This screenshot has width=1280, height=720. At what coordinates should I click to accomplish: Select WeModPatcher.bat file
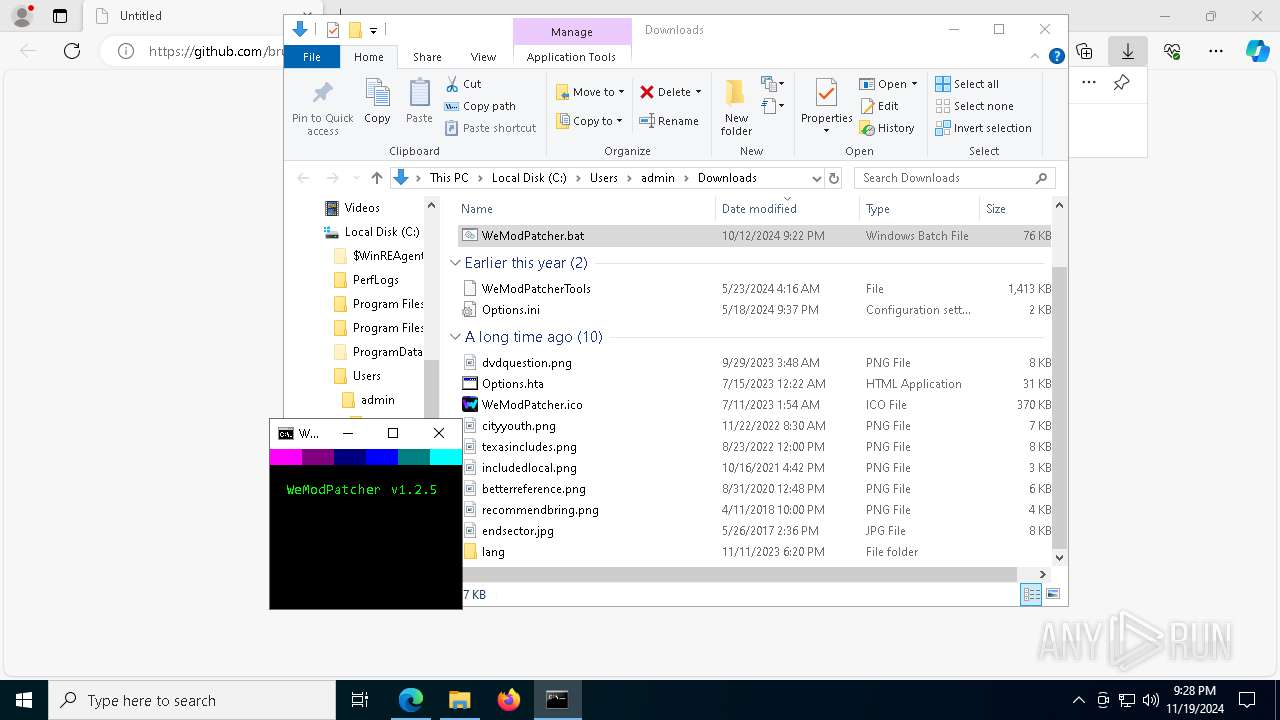pyautogui.click(x=755, y=236)
